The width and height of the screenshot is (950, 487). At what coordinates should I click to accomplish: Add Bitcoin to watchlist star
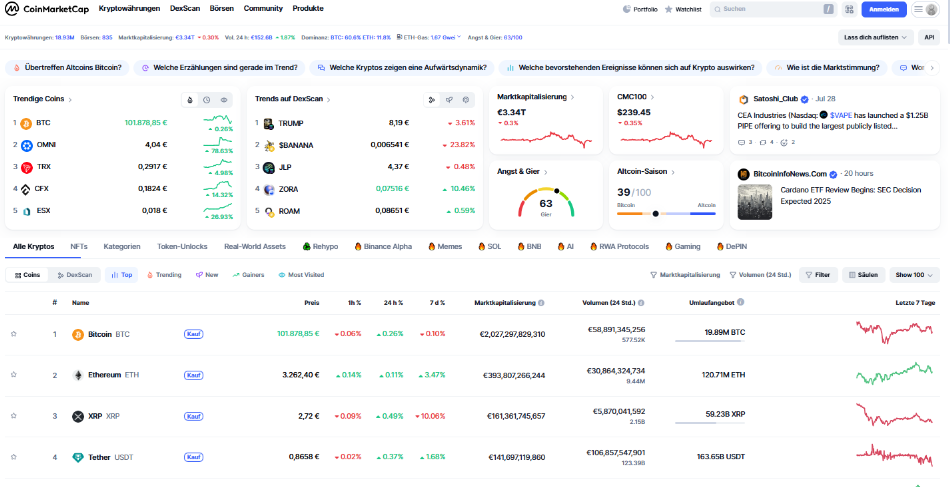pos(13,334)
